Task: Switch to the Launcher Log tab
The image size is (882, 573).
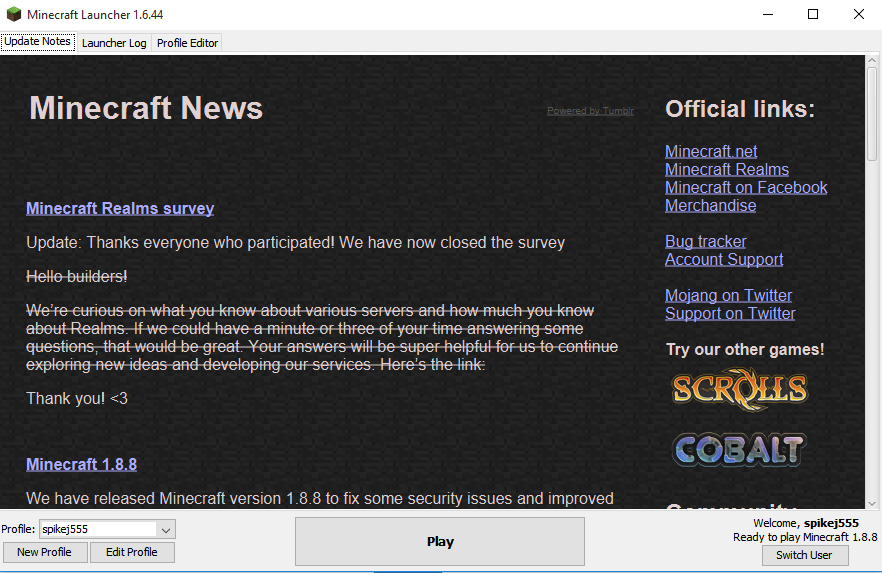Action: tap(114, 43)
